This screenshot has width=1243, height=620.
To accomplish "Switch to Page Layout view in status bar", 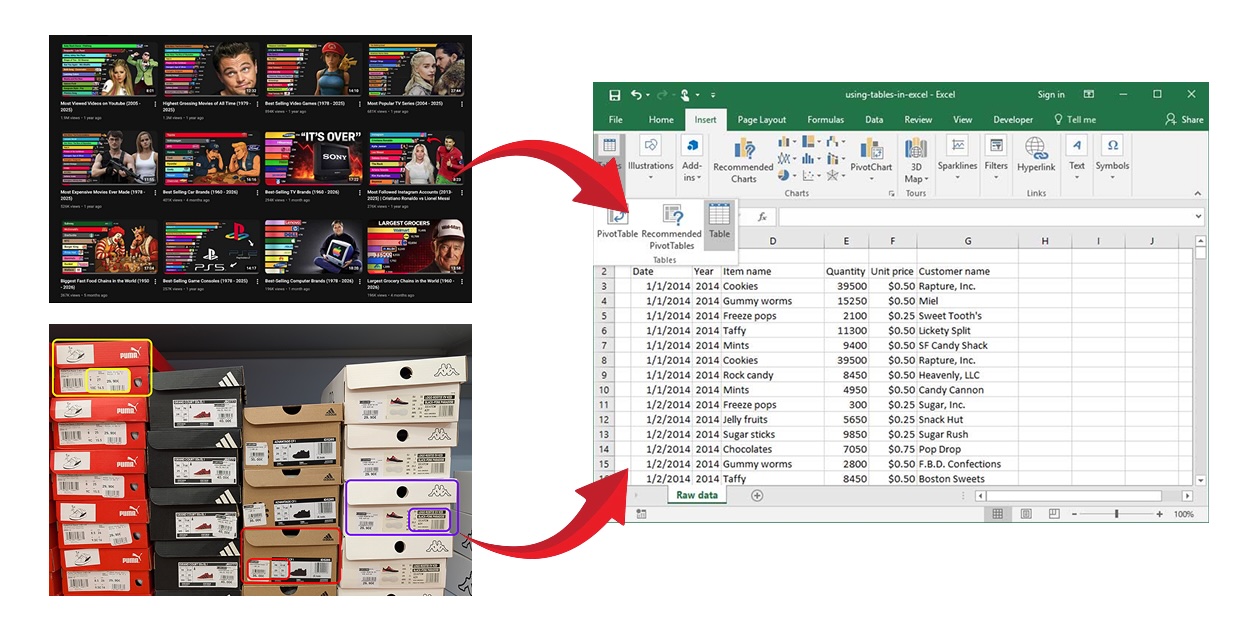I will tap(1025, 514).
